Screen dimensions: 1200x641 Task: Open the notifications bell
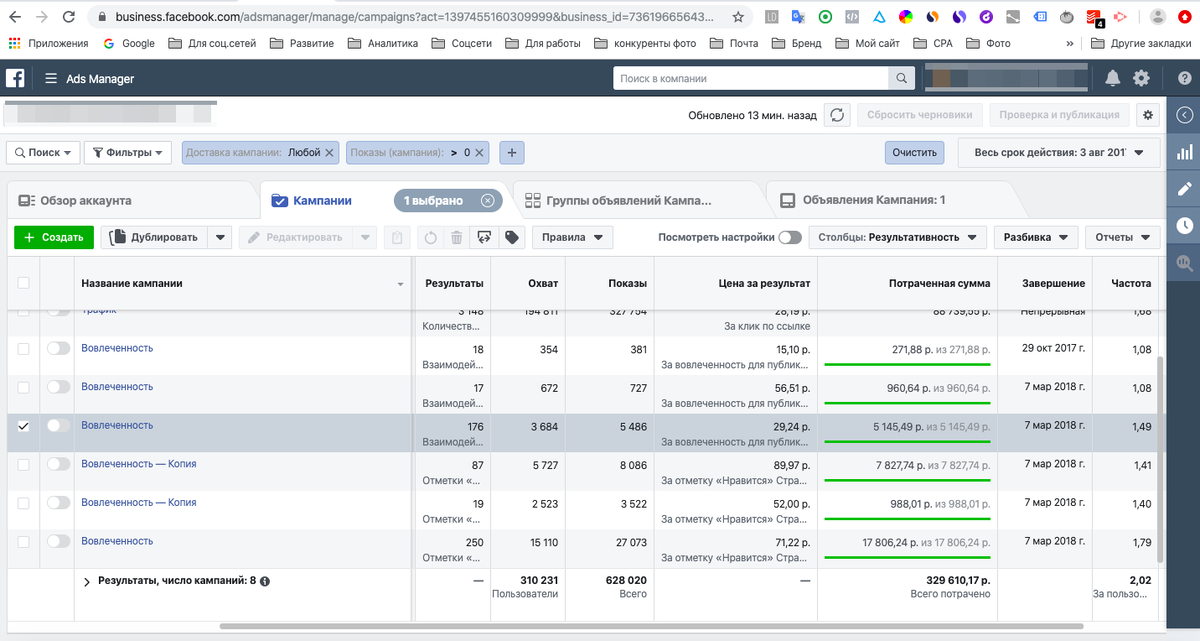[1112, 79]
